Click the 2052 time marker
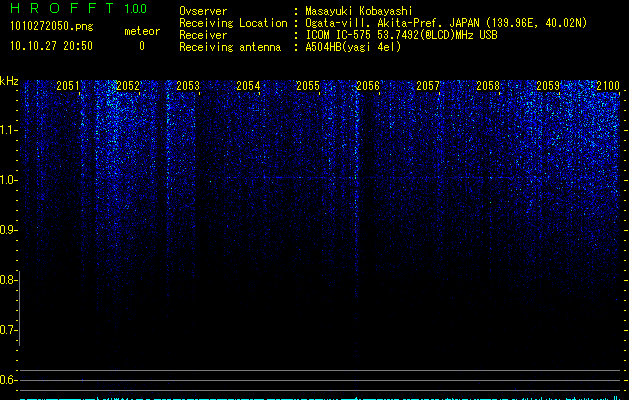This screenshot has width=629, height=400. (x=128, y=86)
